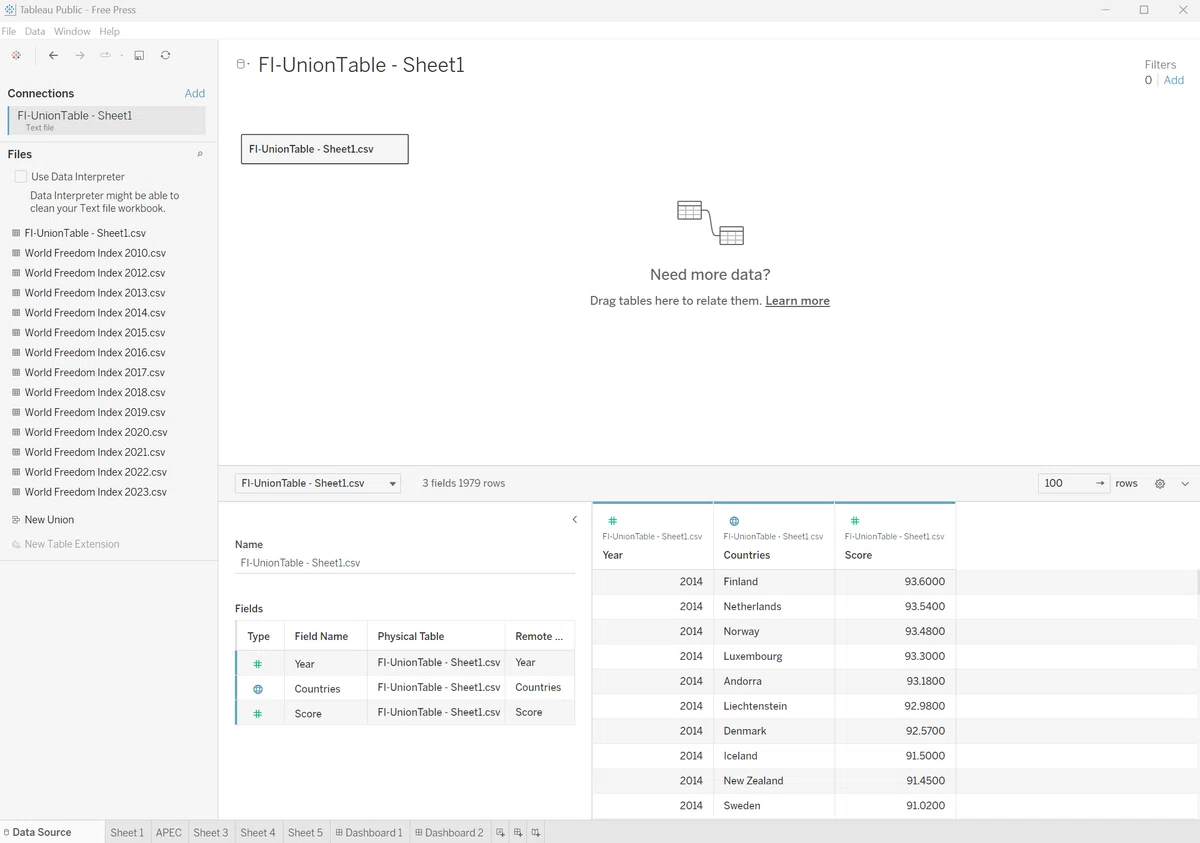
Task: Open toolbar dropdown arrow next to redo icon
Action: click(121, 55)
